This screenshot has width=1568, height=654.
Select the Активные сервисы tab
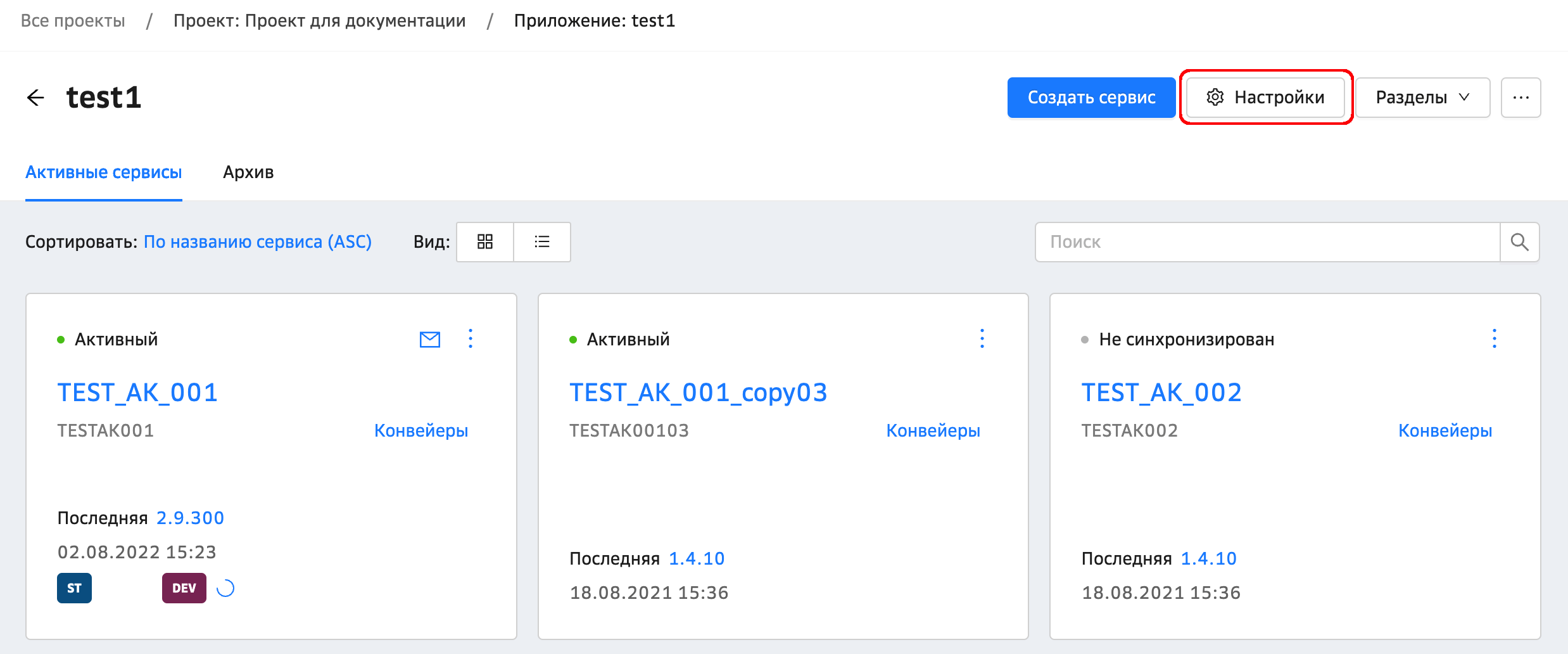point(104,172)
